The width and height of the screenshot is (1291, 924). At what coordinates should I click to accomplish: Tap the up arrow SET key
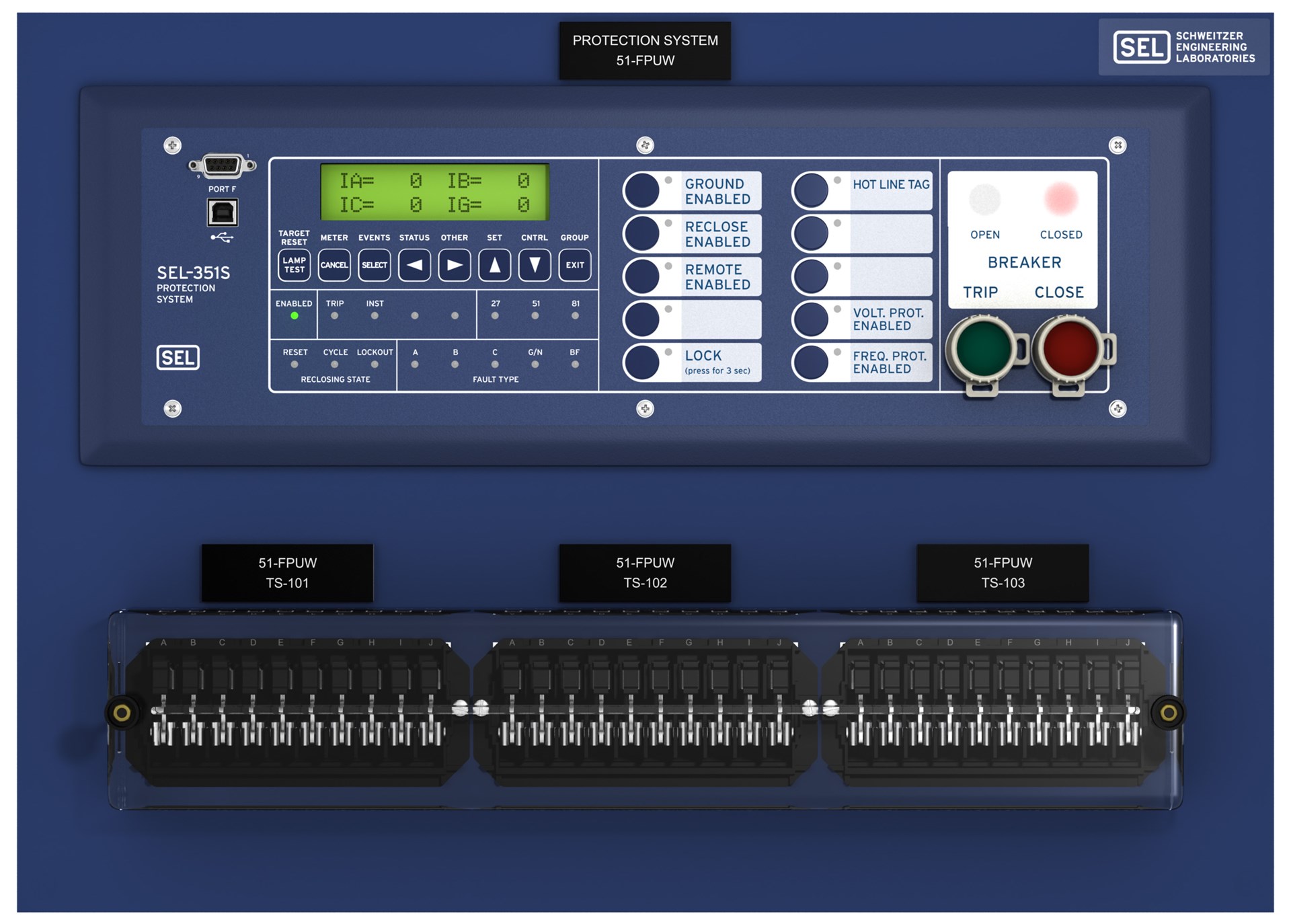coord(495,265)
